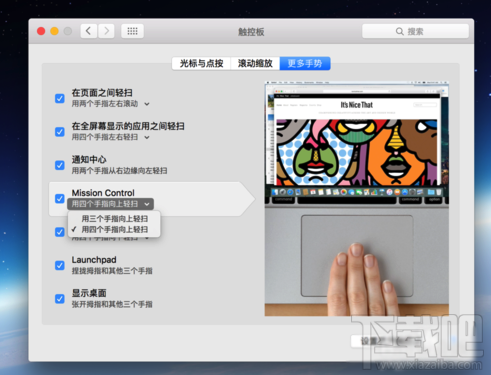Screen dimensions: 491x375
Task: Click the 在全屏幕显示的应用之间轻扫 title
Action: pyautogui.click(x=128, y=126)
